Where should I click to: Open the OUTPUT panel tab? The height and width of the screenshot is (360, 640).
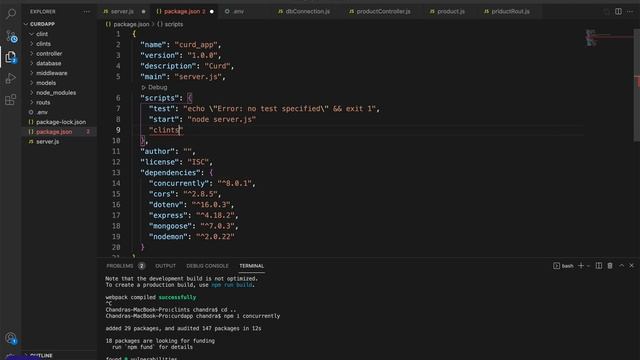coord(165,266)
